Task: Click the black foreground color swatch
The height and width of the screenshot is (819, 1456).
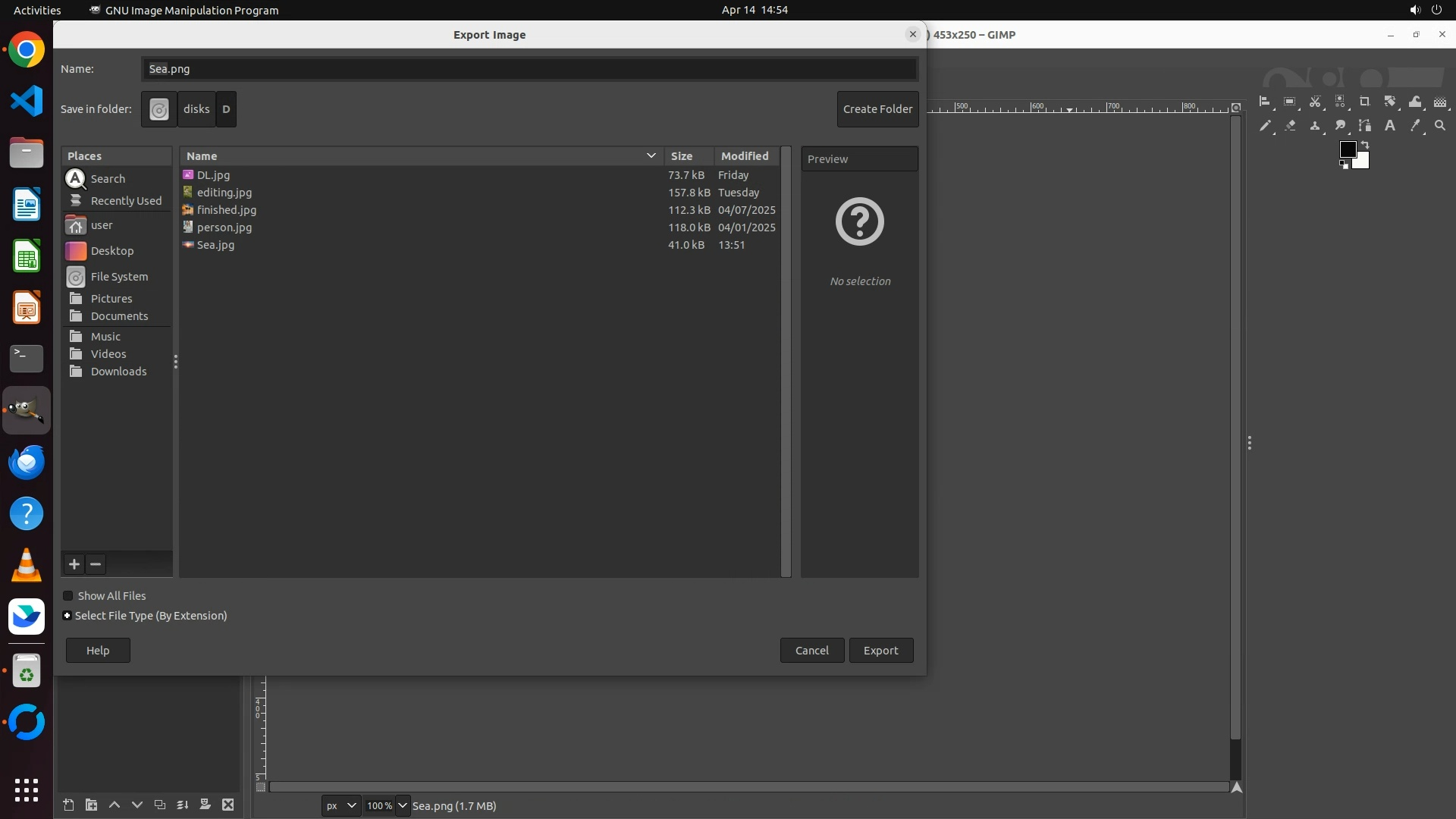Action: (1347, 149)
